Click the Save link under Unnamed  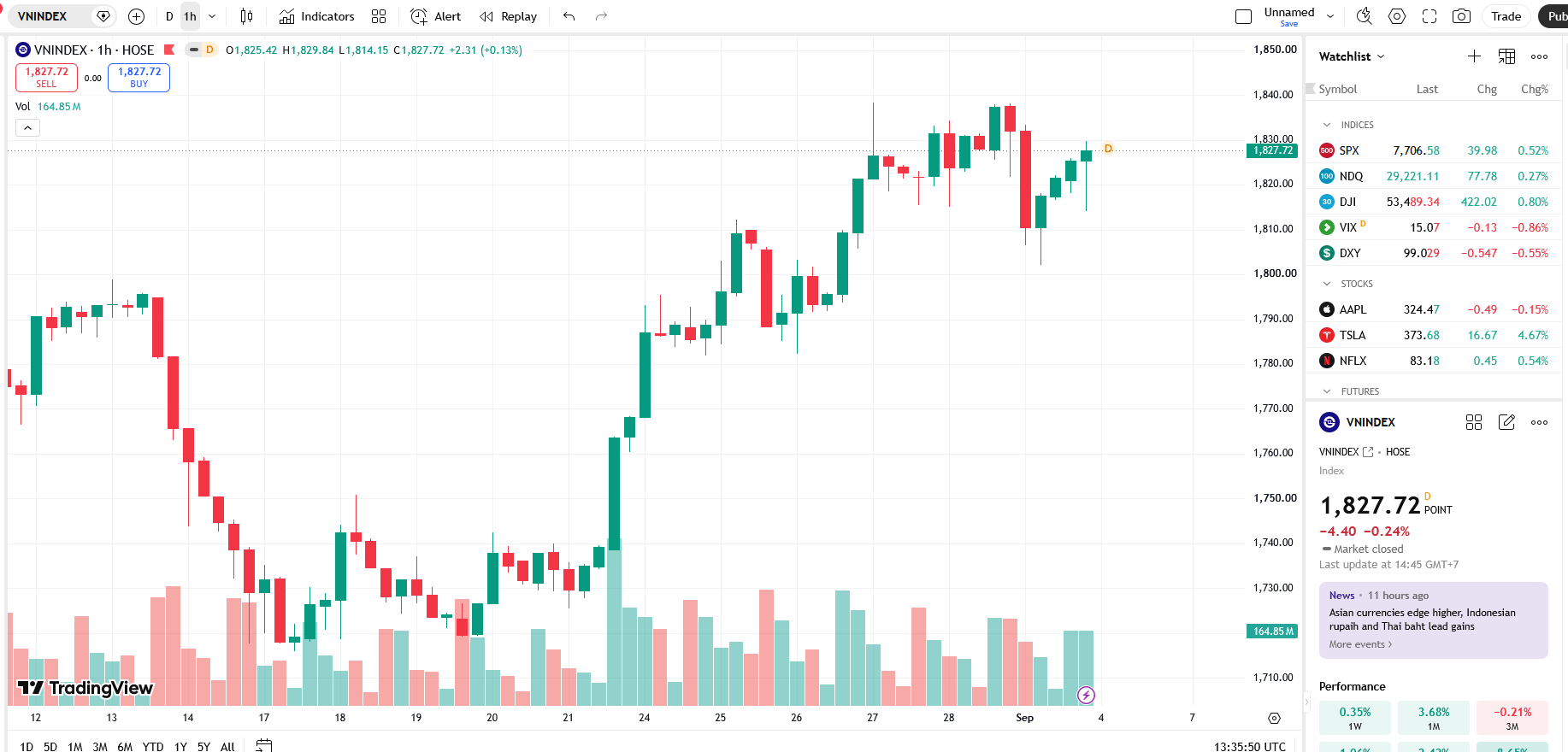coord(1289,24)
